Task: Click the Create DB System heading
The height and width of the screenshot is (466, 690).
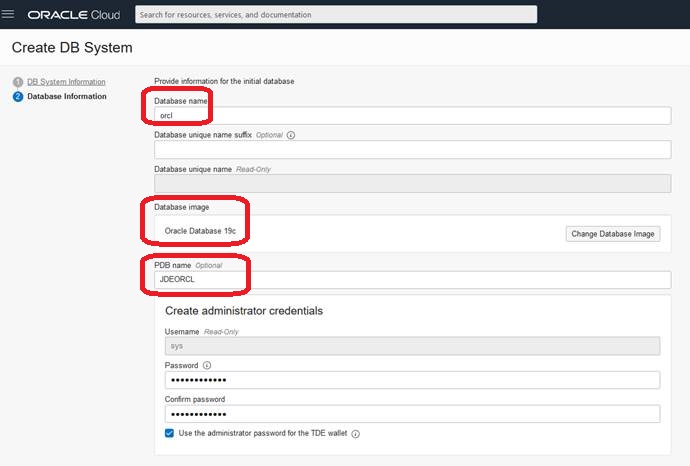Action: (72, 48)
